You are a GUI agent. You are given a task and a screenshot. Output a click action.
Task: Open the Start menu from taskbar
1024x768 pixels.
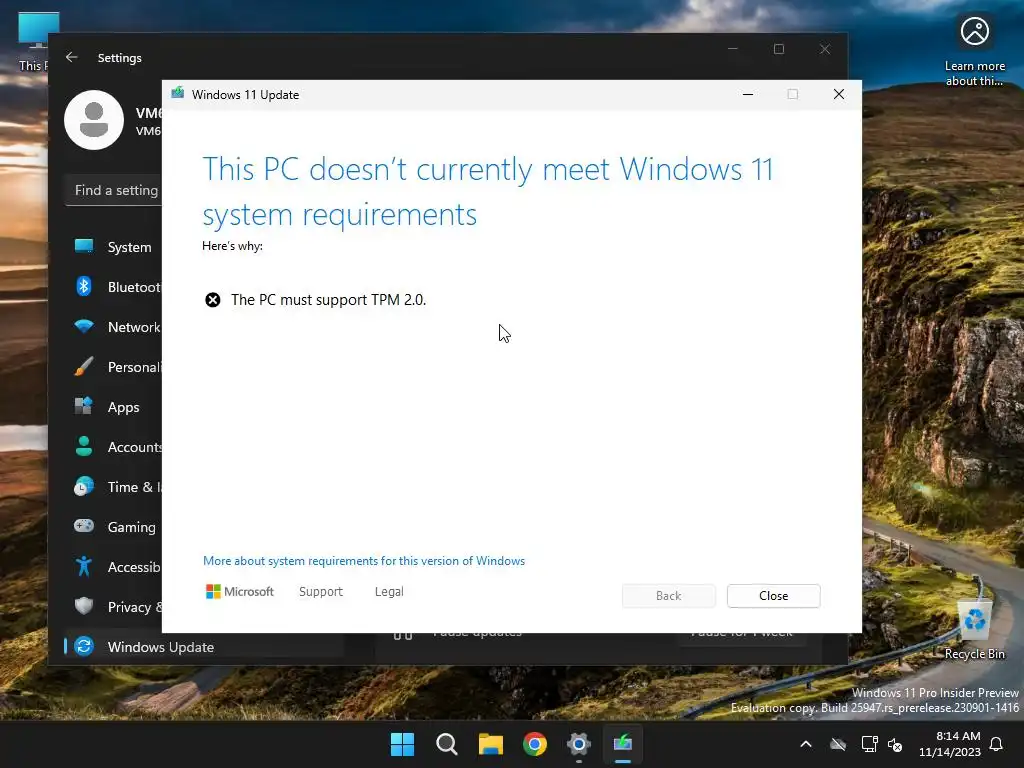click(x=402, y=744)
